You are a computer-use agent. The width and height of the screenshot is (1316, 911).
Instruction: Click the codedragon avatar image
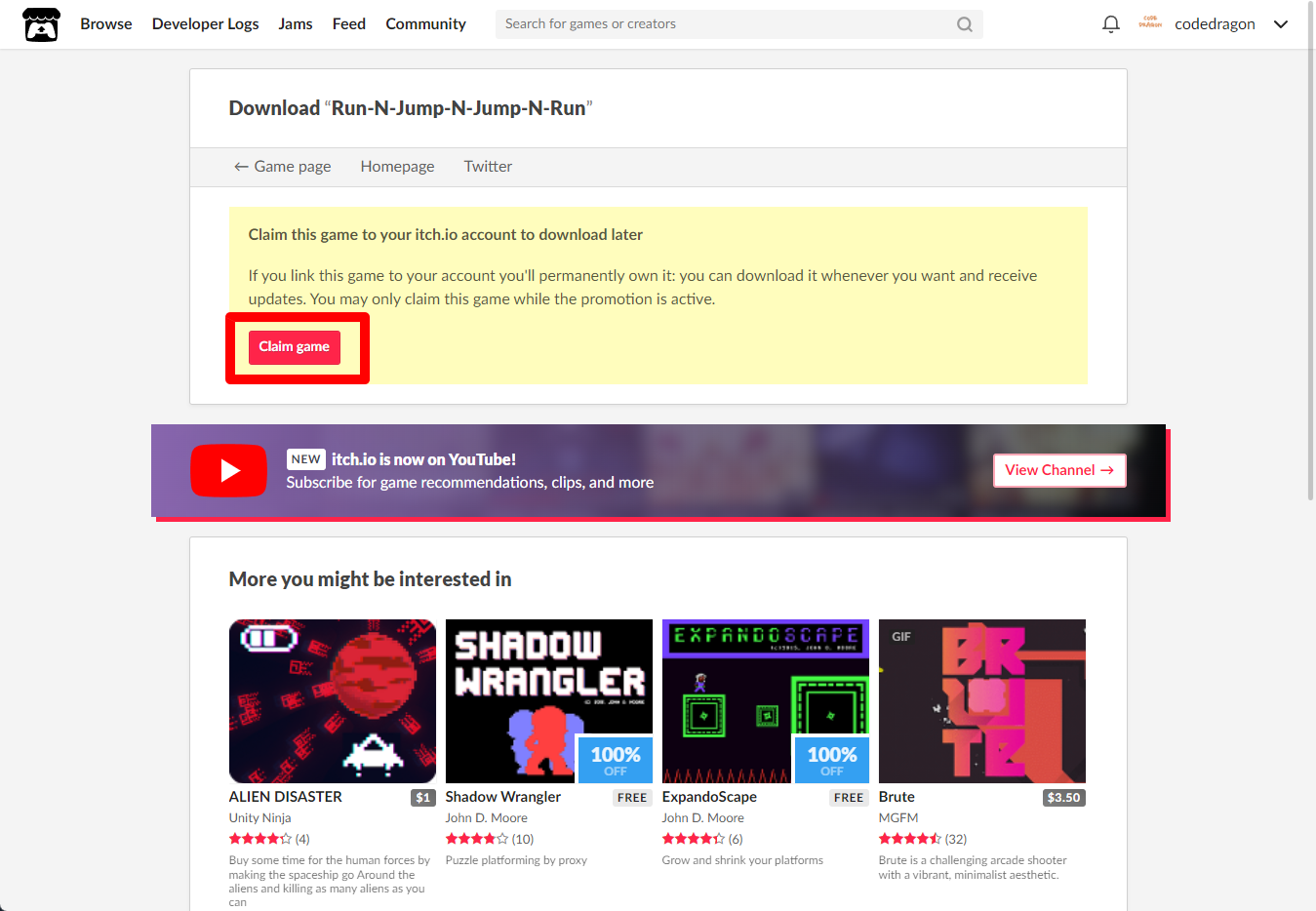1150,23
